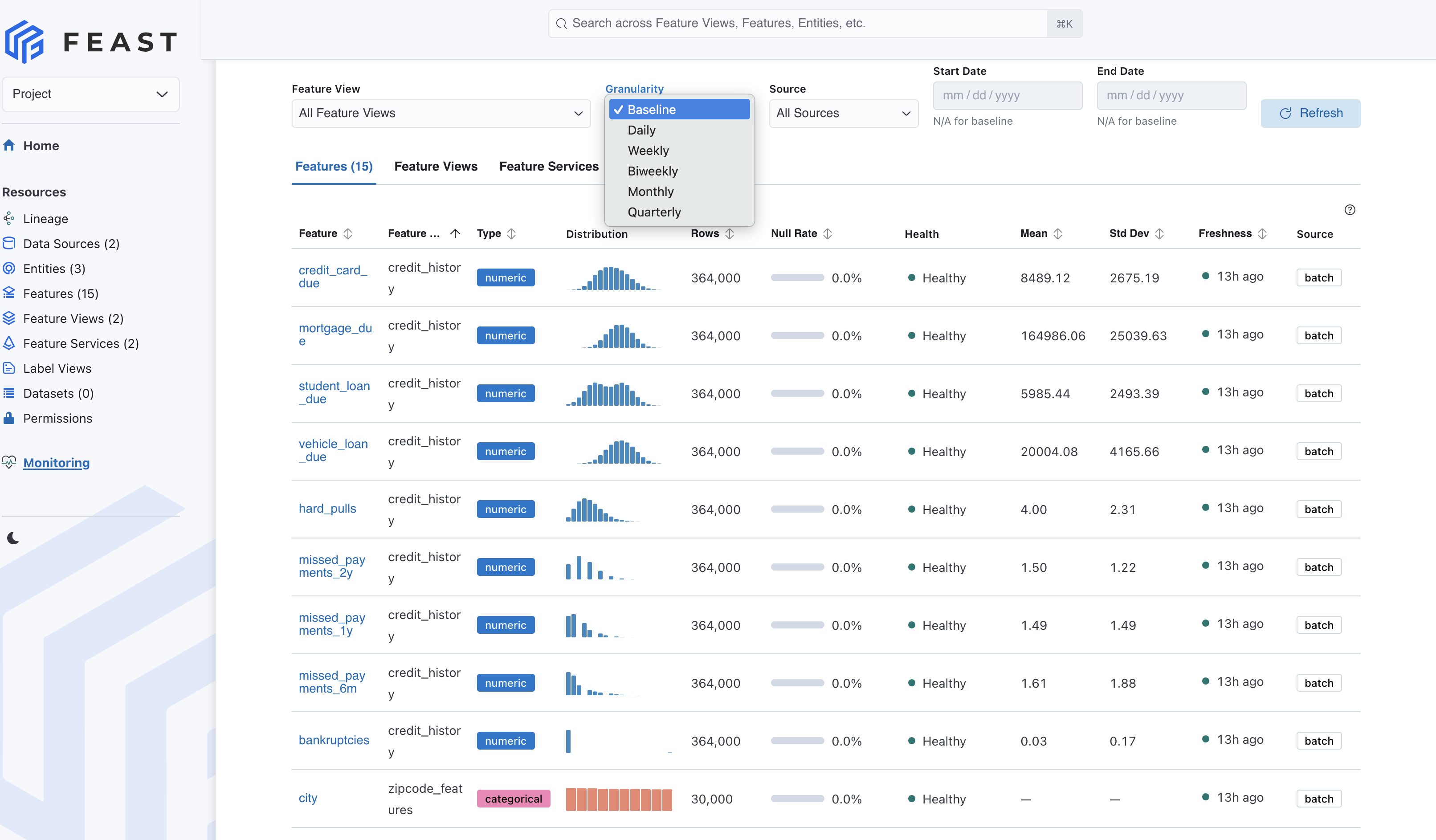Open the mortgage_due feature link
This screenshot has width=1436, height=840.
point(335,334)
